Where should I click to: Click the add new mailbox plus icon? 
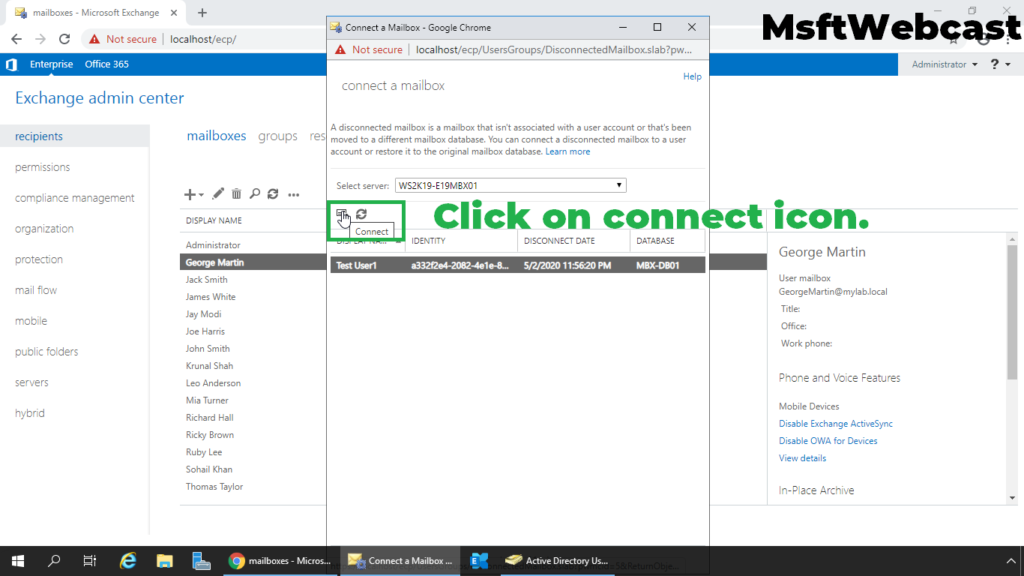click(189, 195)
